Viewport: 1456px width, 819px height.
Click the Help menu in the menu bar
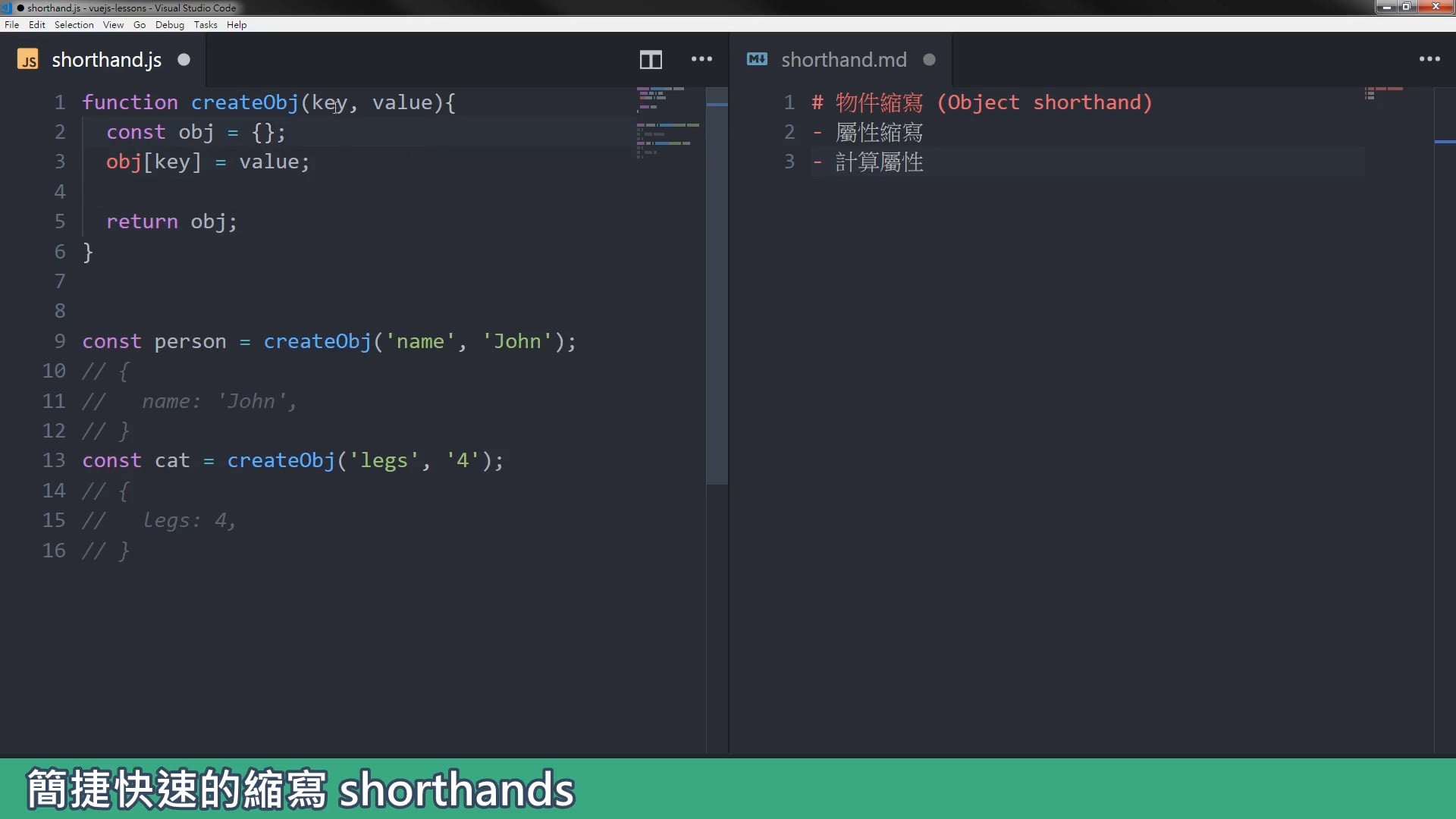click(x=237, y=24)
